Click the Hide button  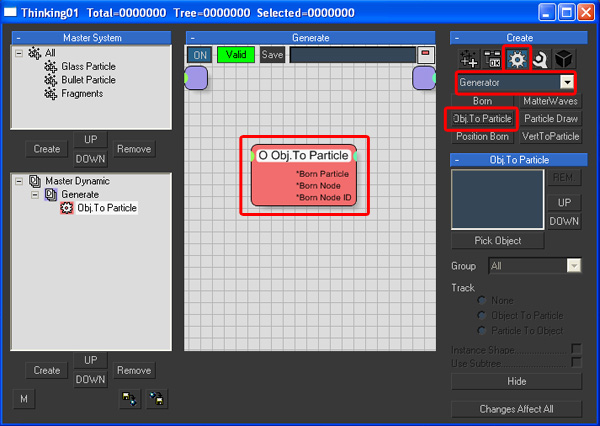[517, 381]
